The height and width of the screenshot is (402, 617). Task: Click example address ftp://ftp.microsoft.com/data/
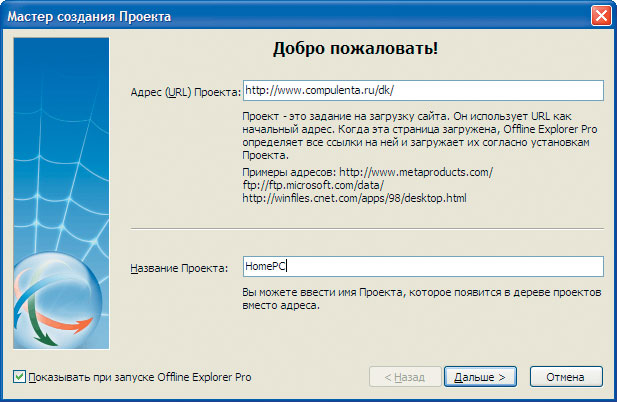click(x=313, y=185)
